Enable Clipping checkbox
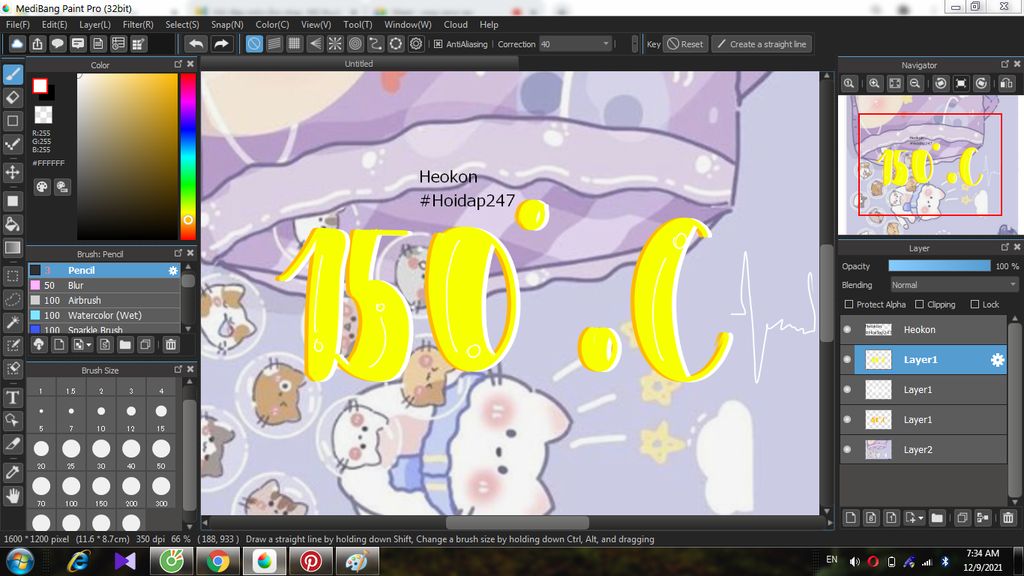This screenshot has width=1024, height=576. [x=920, y=304]
